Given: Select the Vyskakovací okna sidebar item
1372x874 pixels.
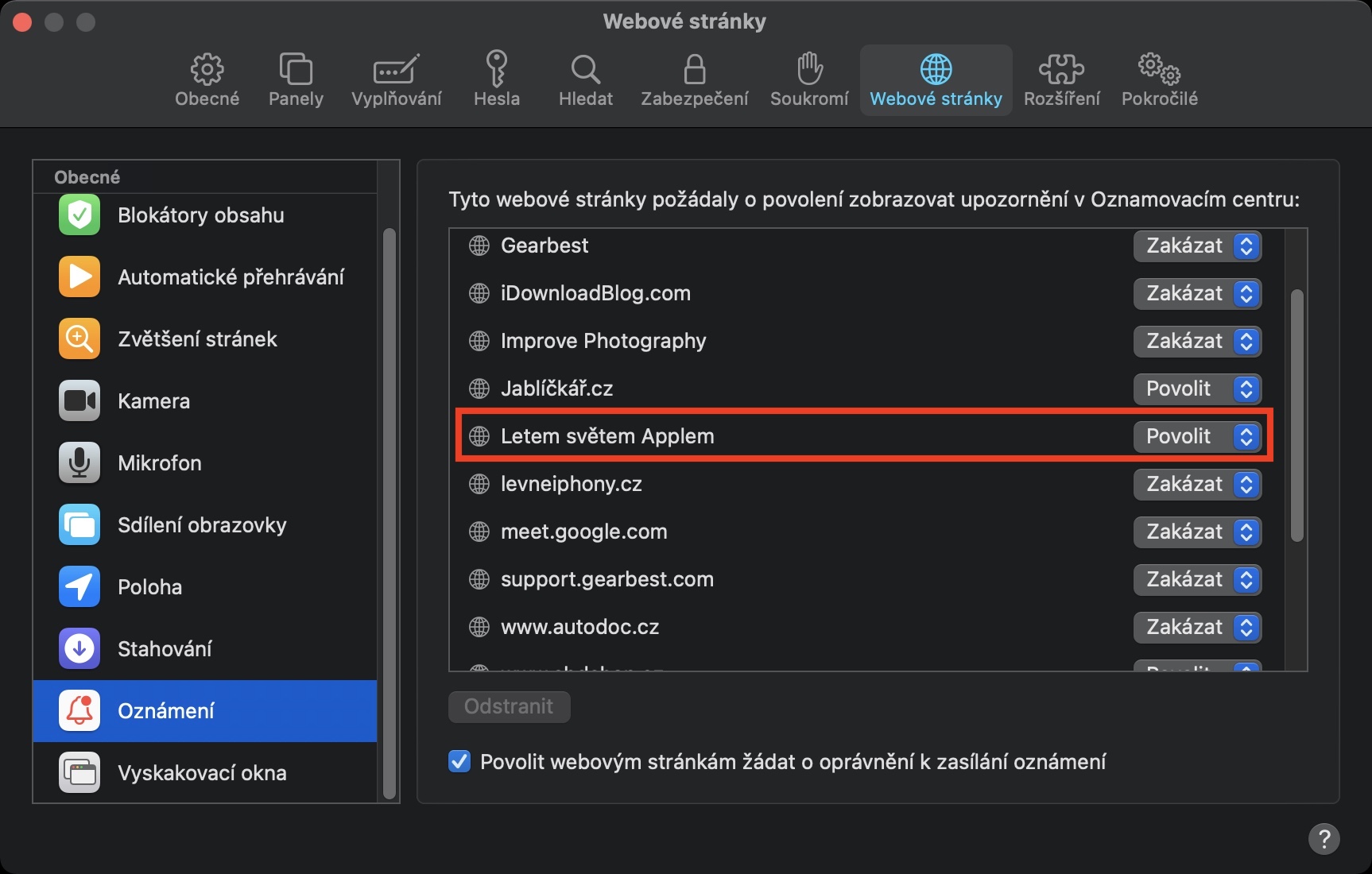Looking at the screenshot, I should 202,773.
